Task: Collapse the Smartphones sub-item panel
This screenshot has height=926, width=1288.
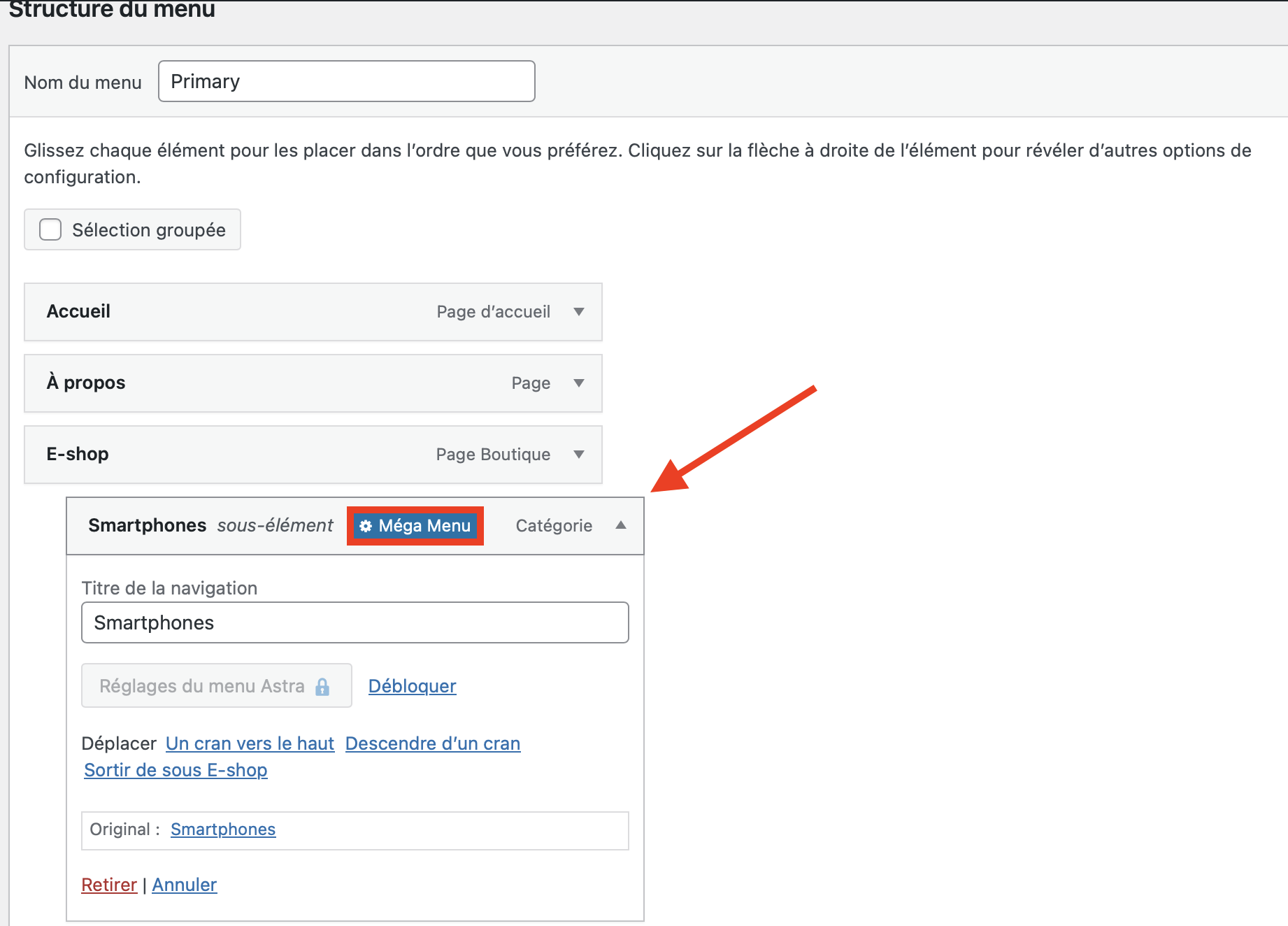Action: click(x=620, y=526)
